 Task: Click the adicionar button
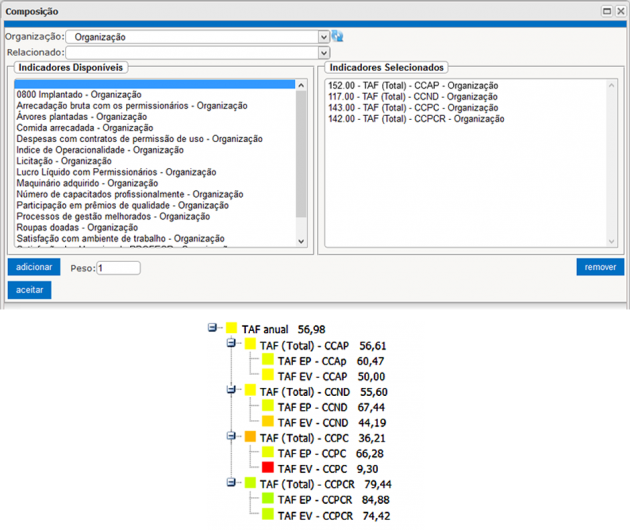34,267
